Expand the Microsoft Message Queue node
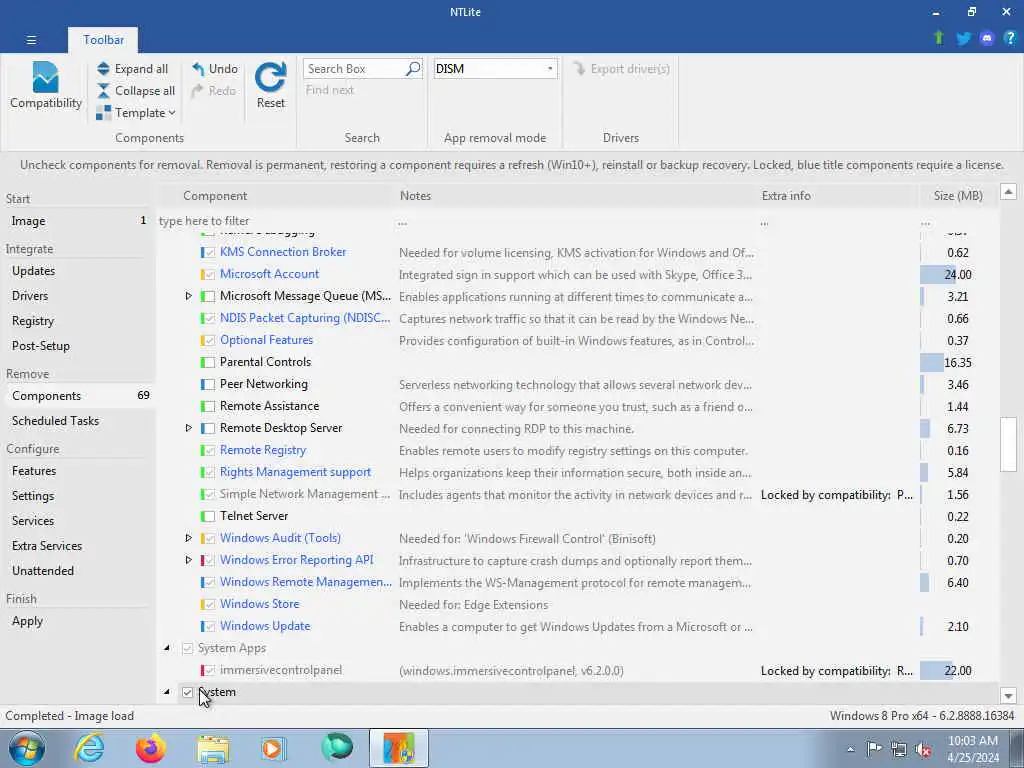 click(x=188, y=296)
